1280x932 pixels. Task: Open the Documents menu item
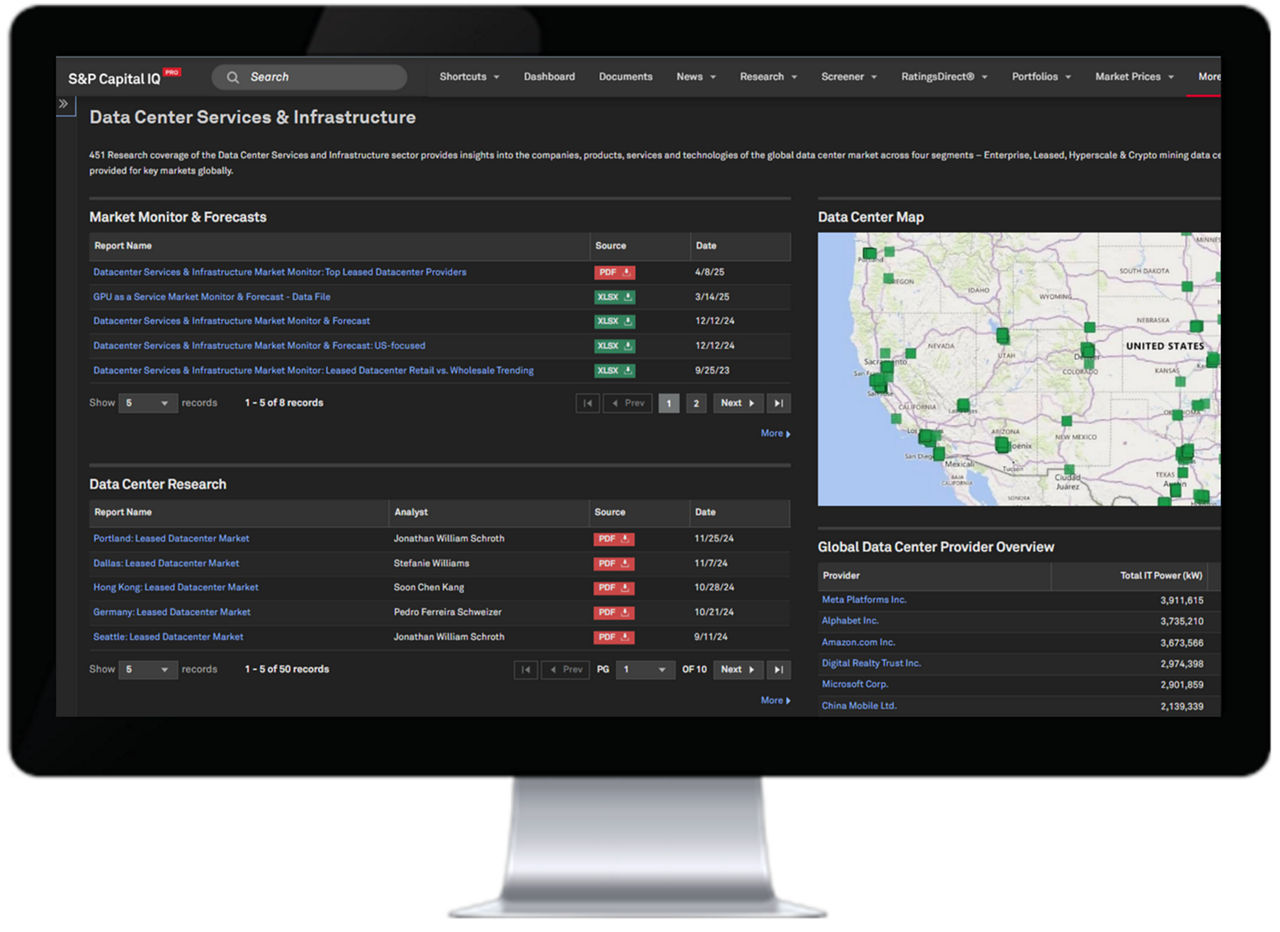(626, 77)
